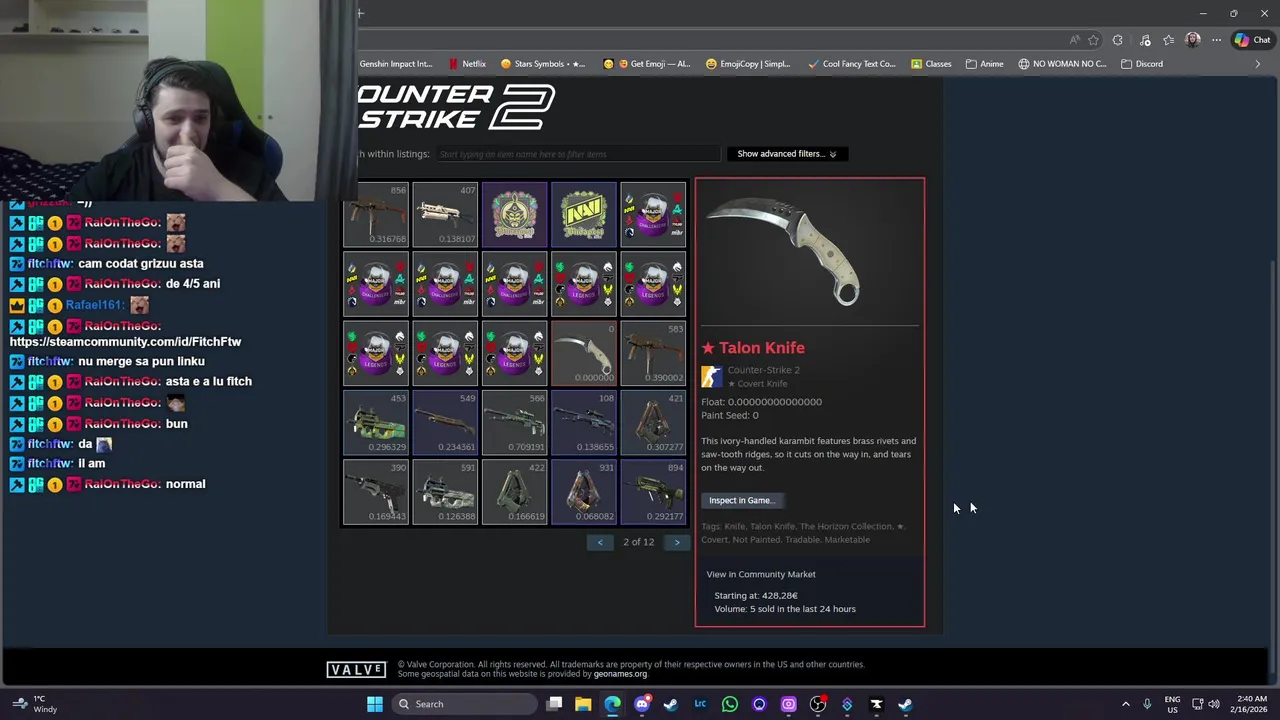Image resolution: width=1280 pixels, height=720 pixels.
Task: Show more bookmarks overflow chevron
Action: point(1257,64)
